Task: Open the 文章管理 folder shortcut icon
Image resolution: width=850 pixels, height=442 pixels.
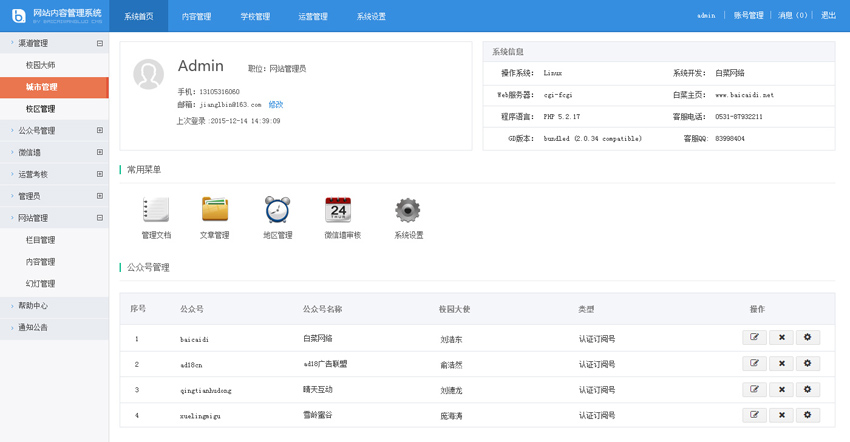Action: tap(215, 209)
